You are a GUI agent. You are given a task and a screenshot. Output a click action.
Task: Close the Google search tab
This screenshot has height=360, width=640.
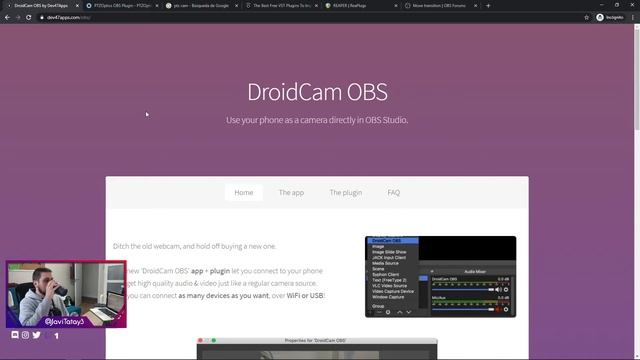236,6
